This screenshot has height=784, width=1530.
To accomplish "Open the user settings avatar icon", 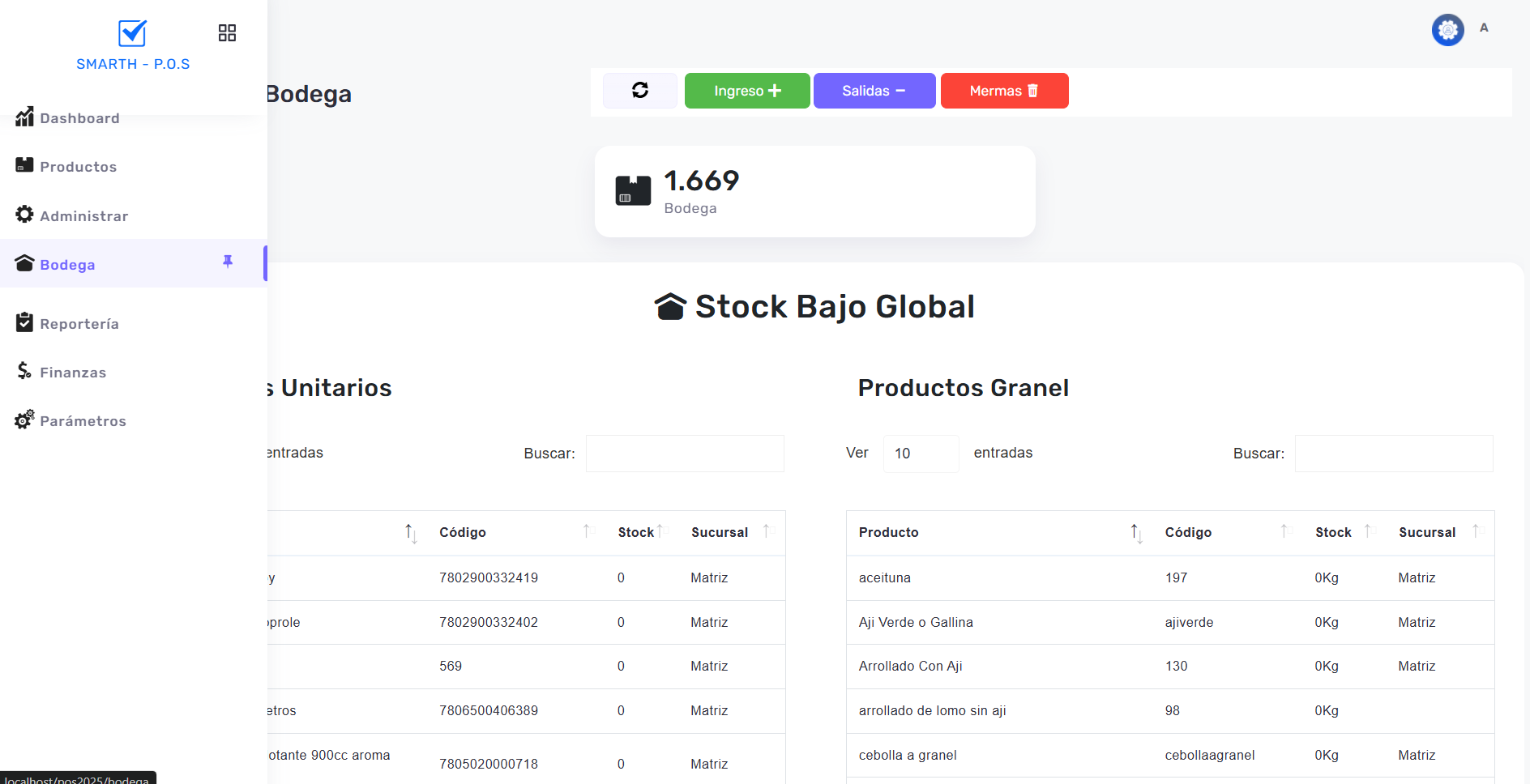I will coord(1447,30).
